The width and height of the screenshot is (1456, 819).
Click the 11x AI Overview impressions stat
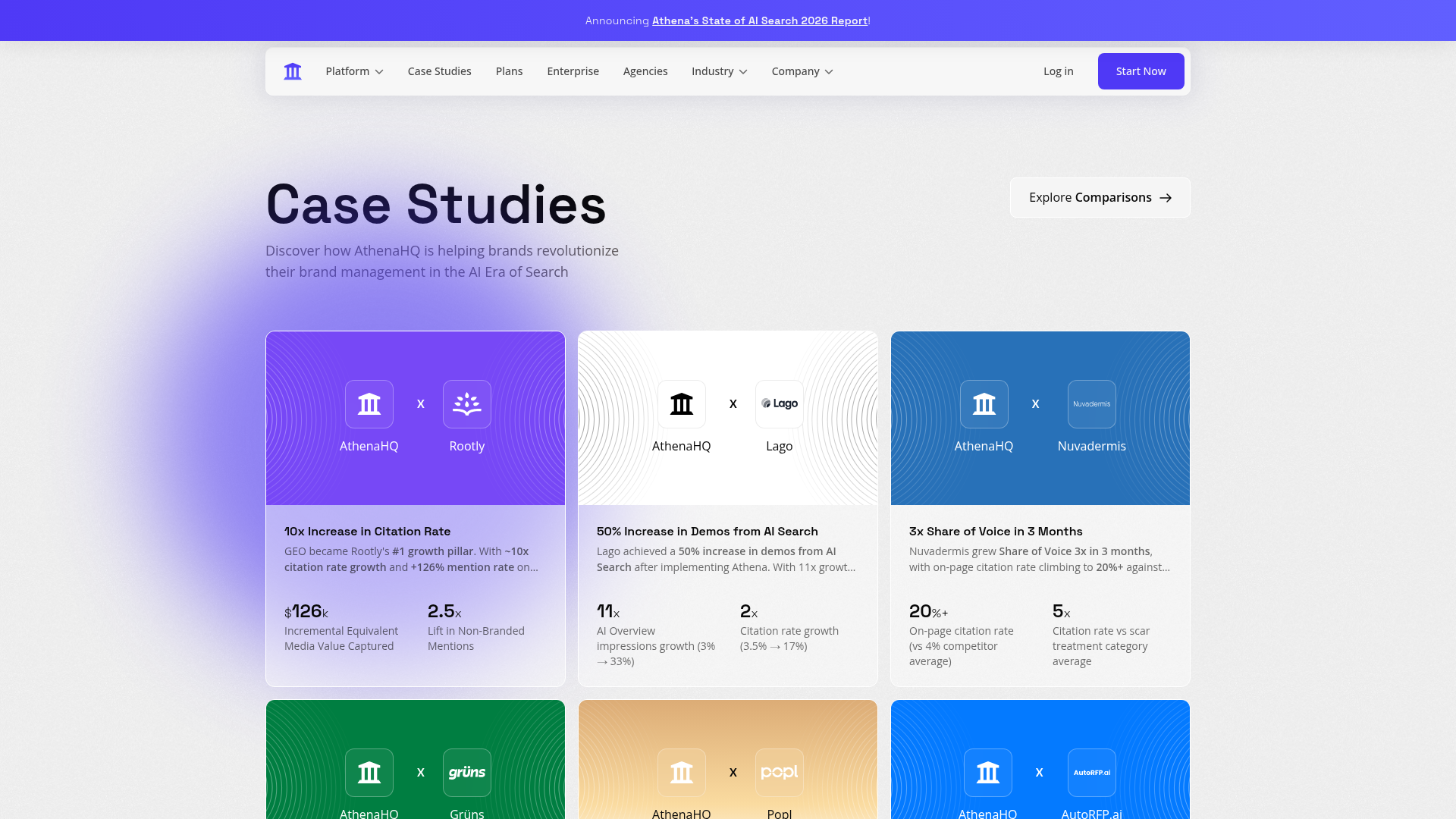[x=657, y=635]
